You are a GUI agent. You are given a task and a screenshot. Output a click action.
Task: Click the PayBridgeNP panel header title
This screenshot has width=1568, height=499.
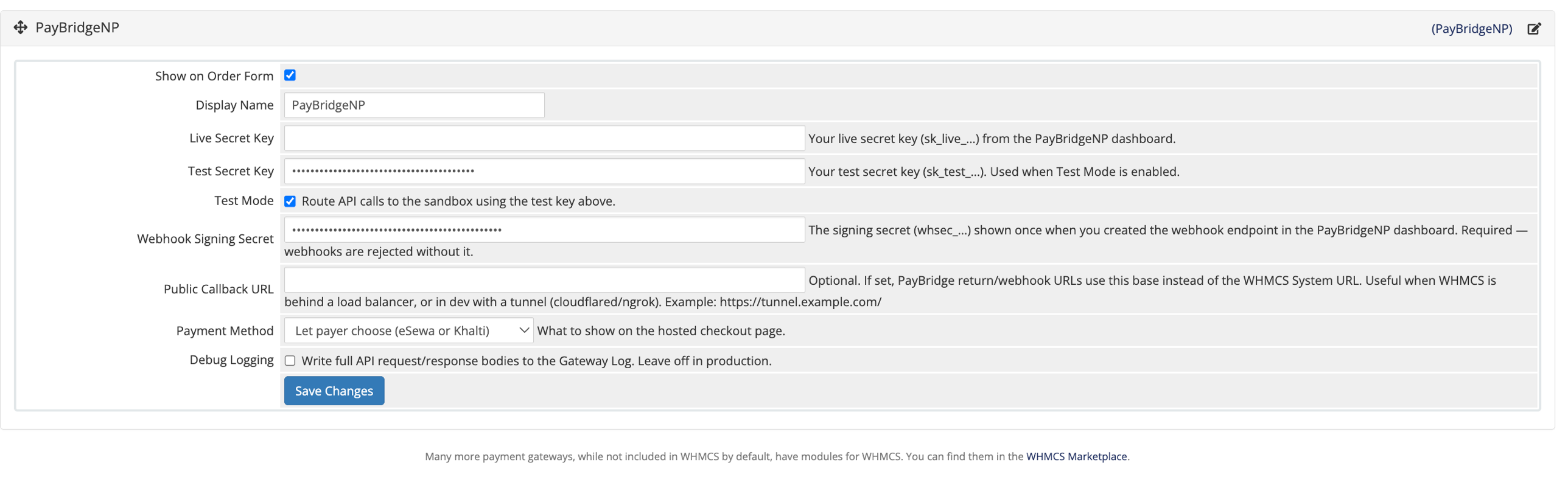point(77,27)
